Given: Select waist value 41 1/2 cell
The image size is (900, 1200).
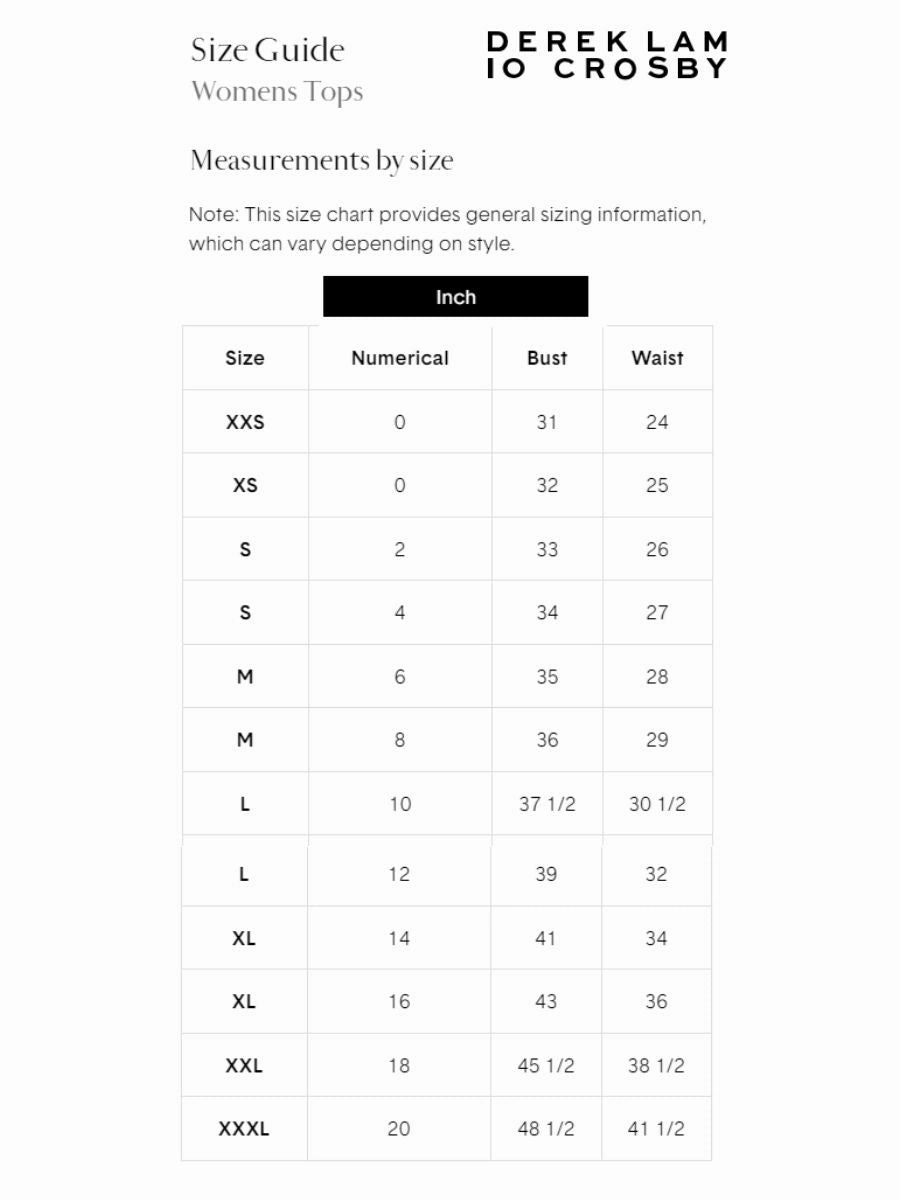Looking at the screenshot, I should [x=656, y=1129].
